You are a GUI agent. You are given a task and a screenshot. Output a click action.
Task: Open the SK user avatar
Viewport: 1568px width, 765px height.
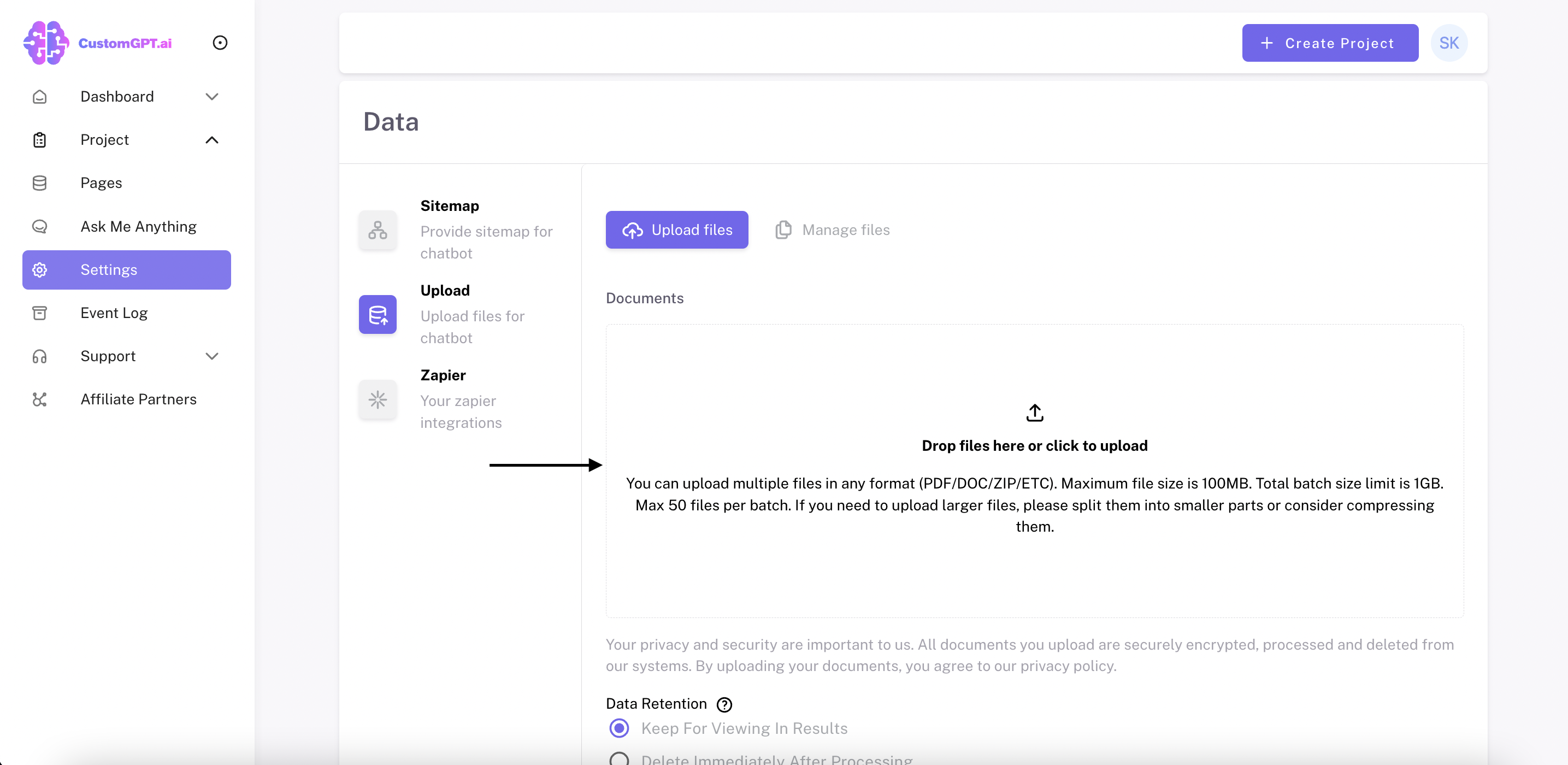coord(1448,43)
